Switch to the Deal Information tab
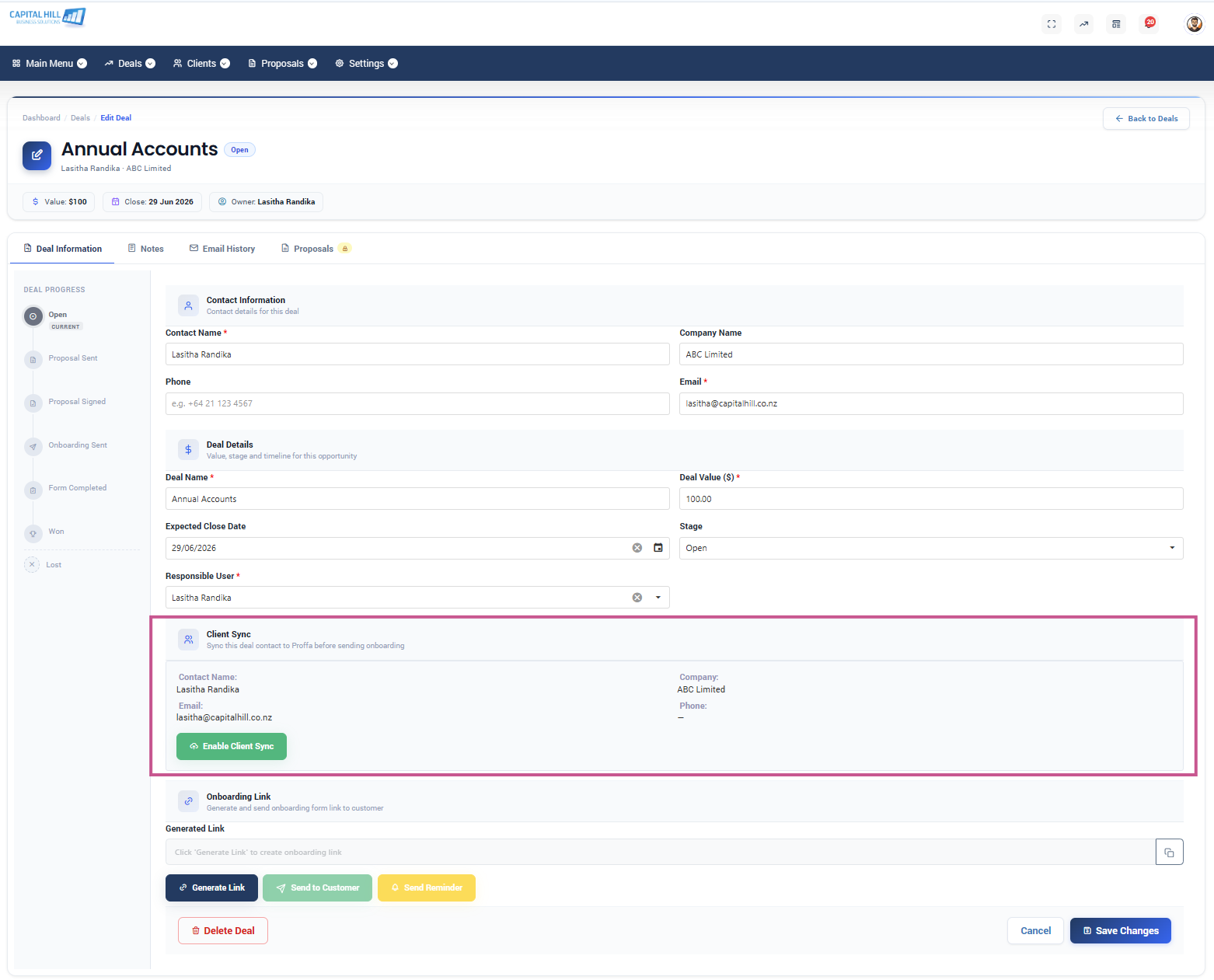The height and width of the screenshot is (980, 1214). [62, 249]
